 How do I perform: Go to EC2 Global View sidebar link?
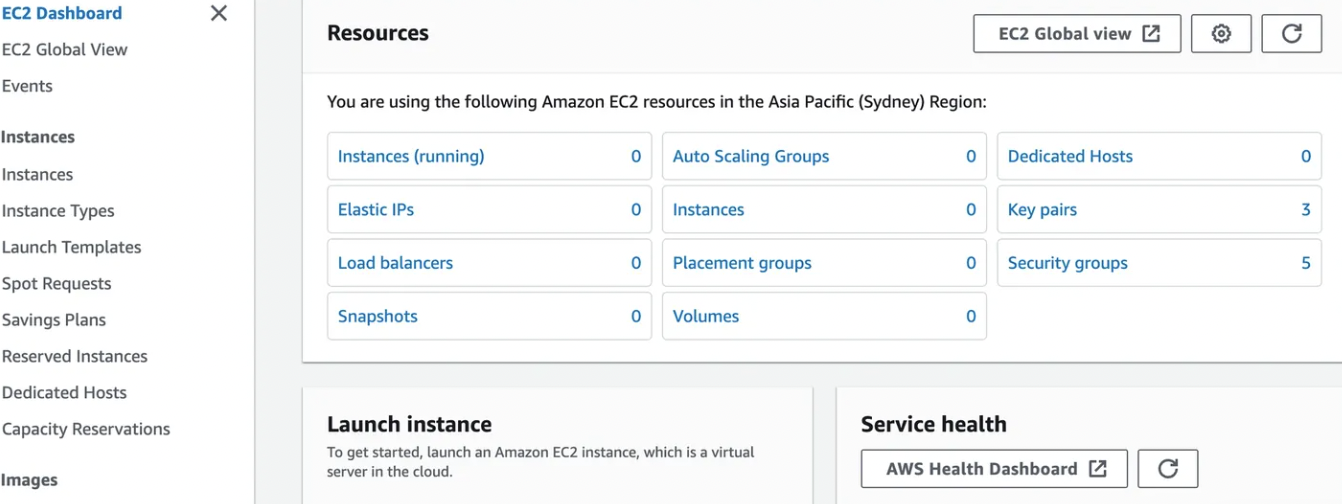(65, 49)
